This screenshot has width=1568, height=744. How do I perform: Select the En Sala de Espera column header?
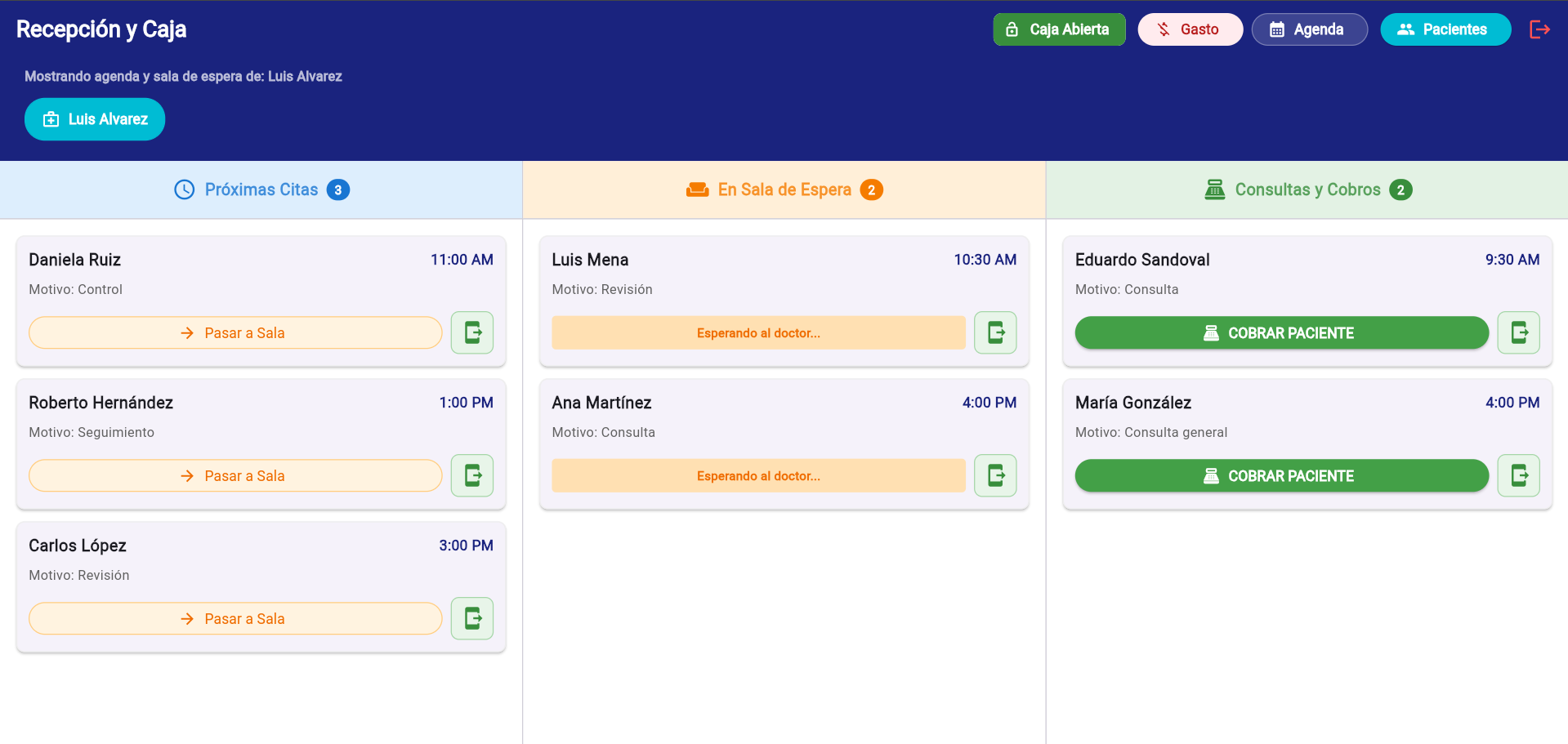click(x=783, y=189)
